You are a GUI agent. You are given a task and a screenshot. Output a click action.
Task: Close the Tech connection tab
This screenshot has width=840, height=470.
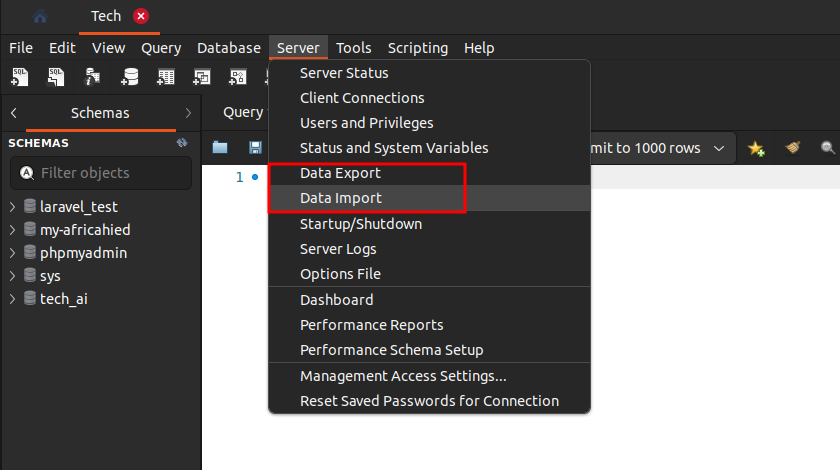tap(141, 16)
